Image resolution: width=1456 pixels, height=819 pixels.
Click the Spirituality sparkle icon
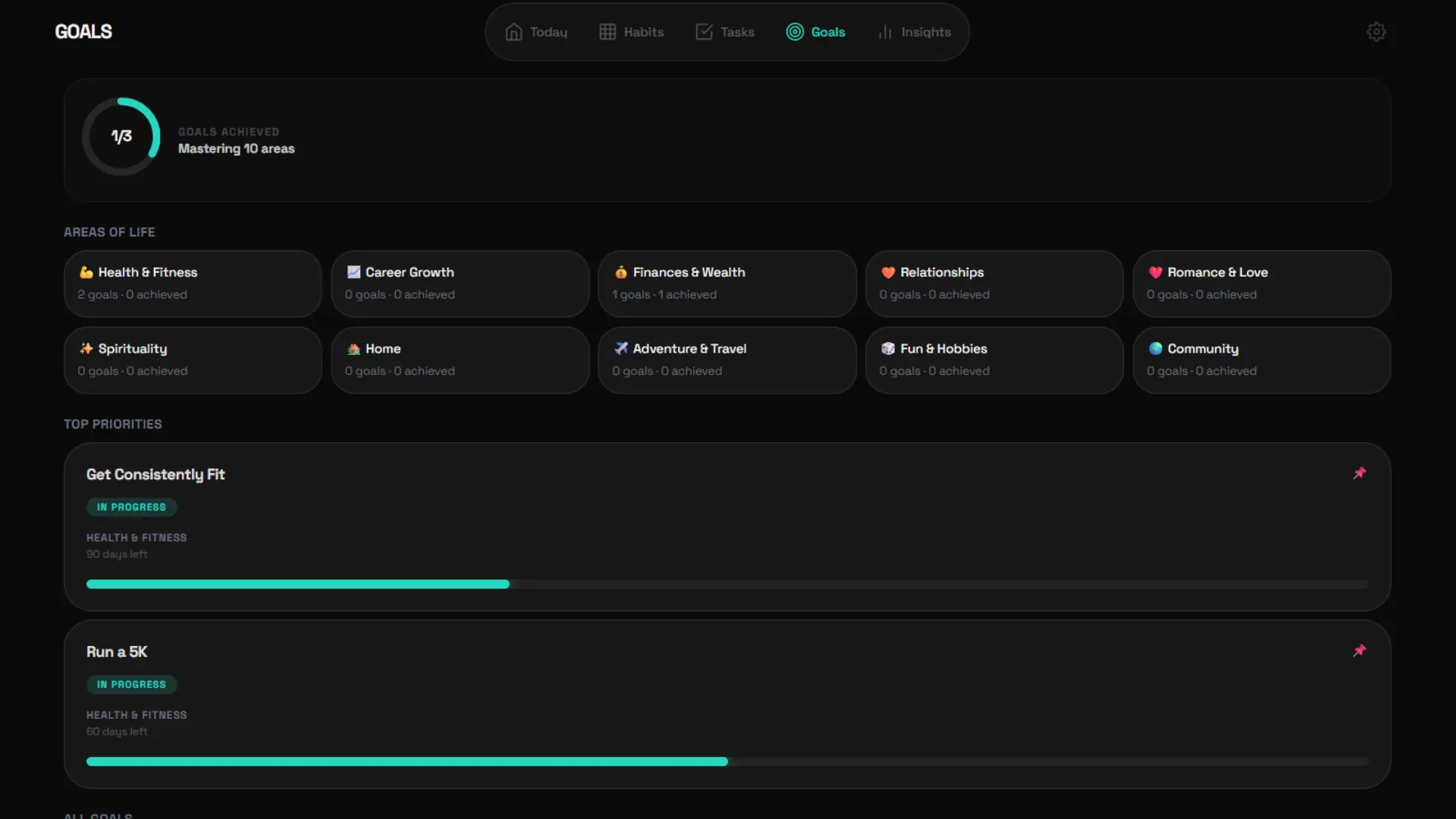point(86,349)
